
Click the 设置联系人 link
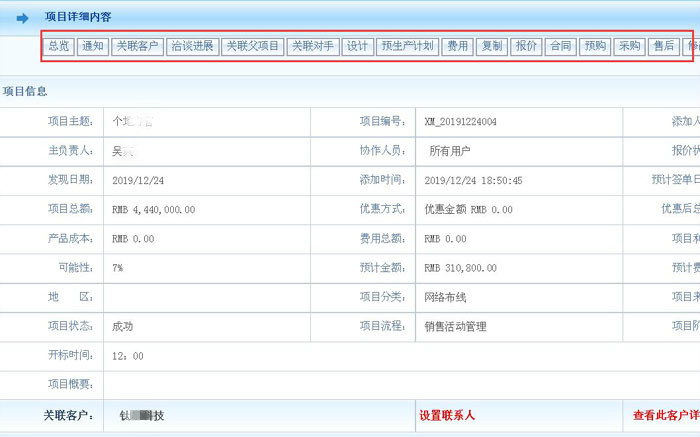[447, 415]
